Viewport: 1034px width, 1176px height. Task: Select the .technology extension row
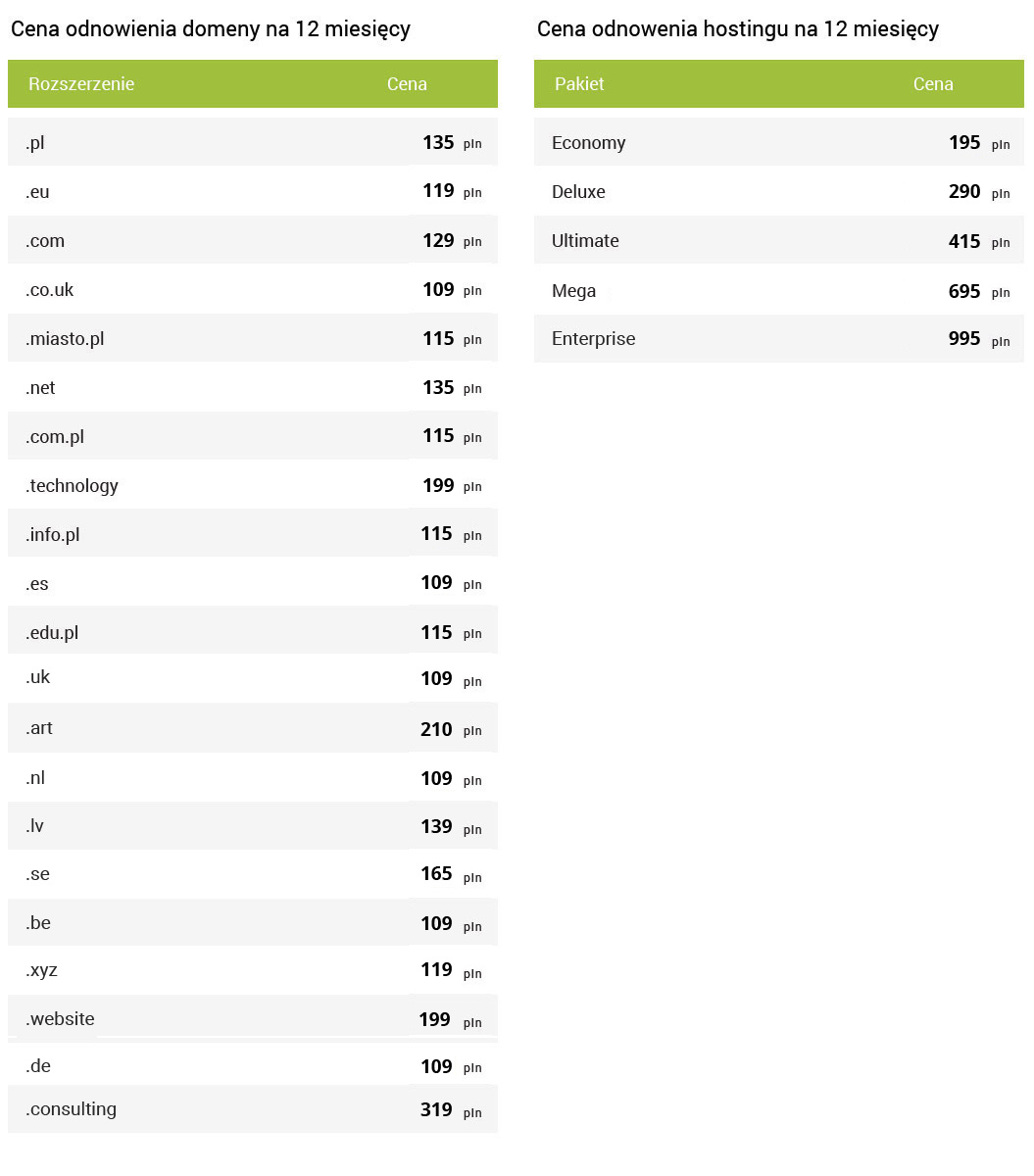(252, 485)
